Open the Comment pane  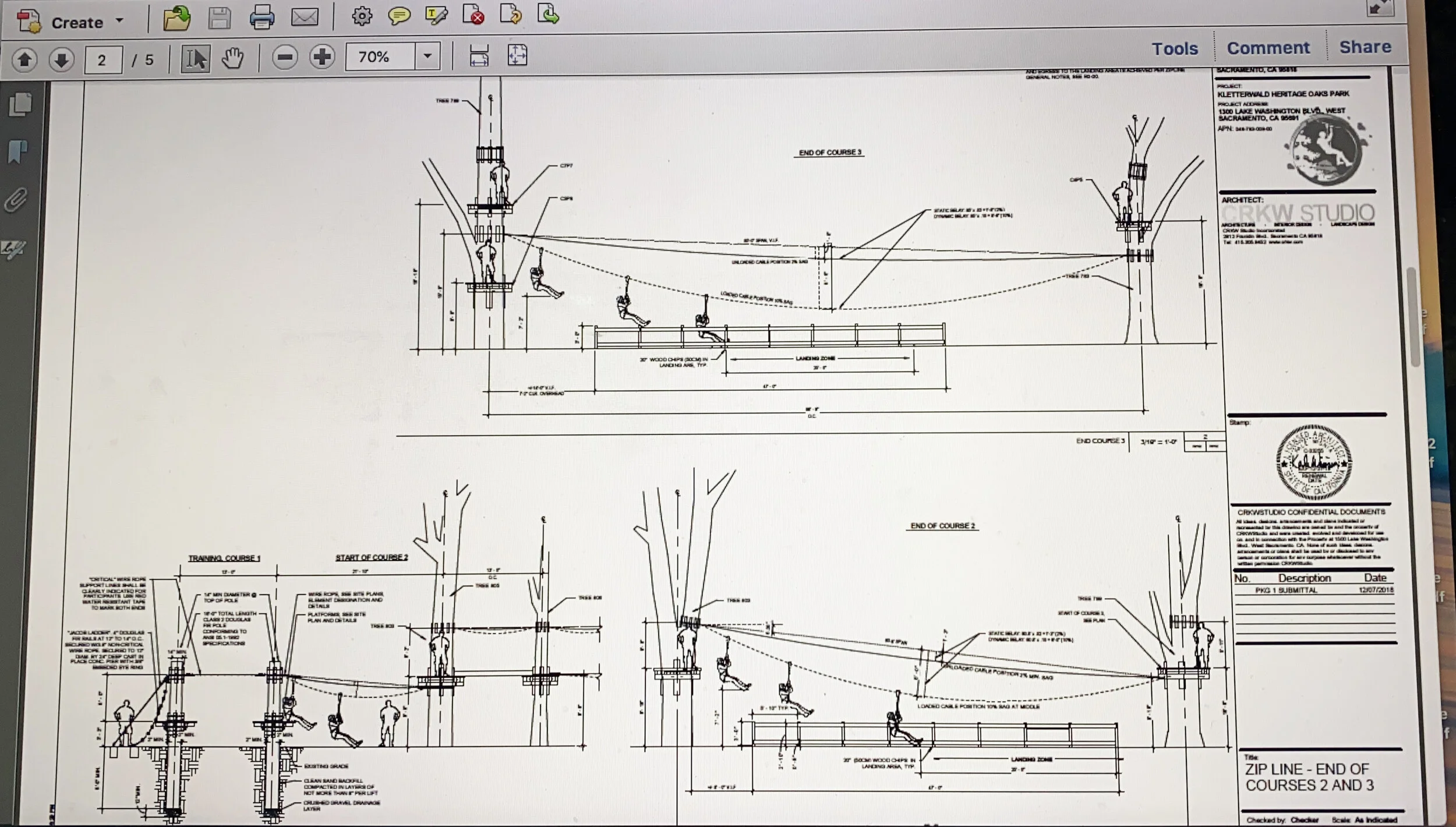(1268, 48)
